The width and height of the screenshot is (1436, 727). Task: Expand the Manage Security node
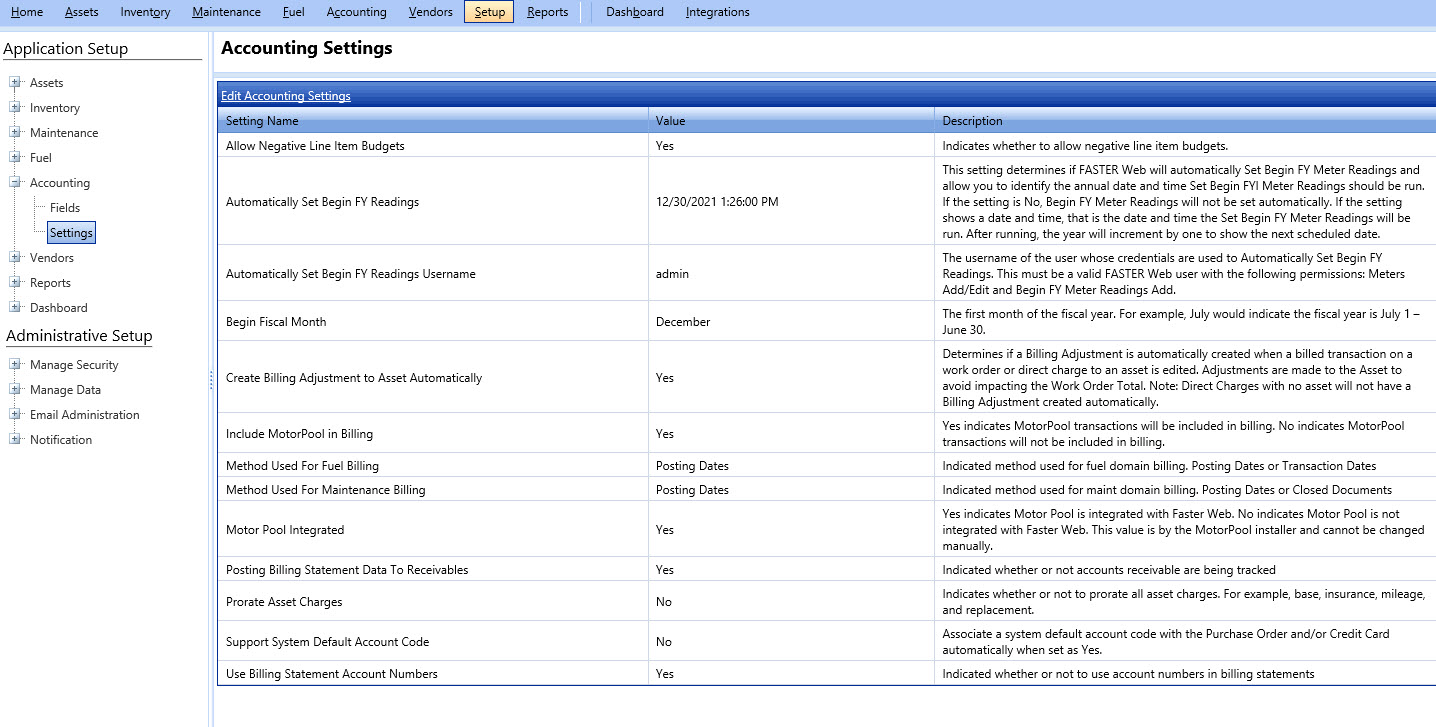15,364
